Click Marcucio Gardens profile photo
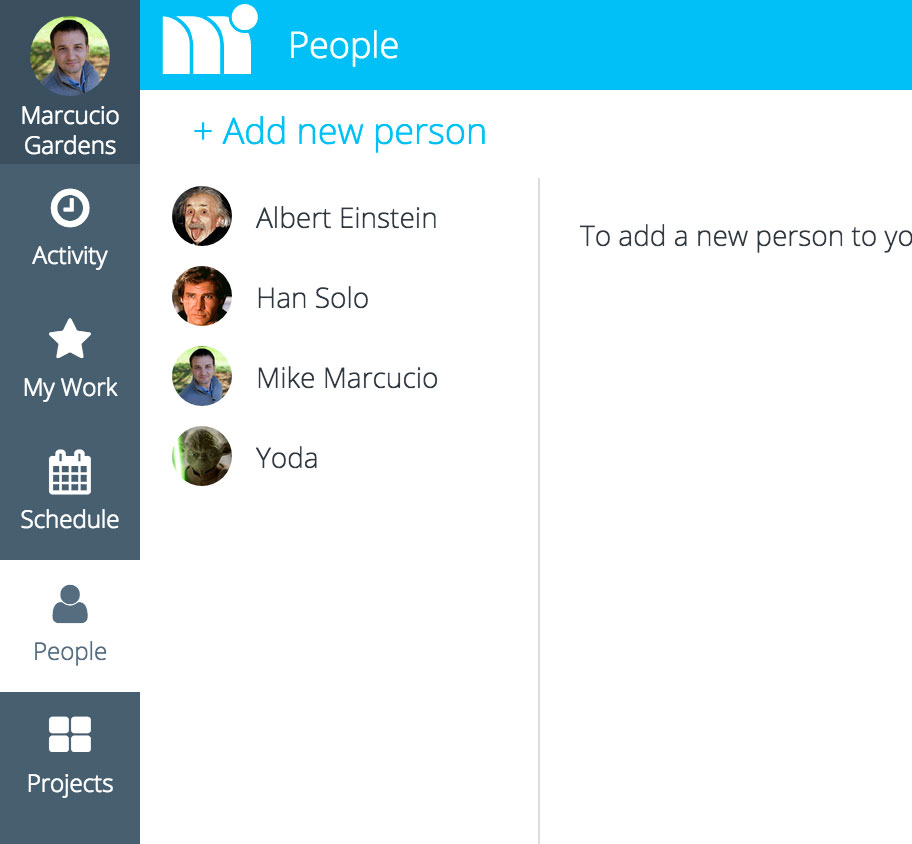This screenshot has width=912, height=844. coord(70,56)
